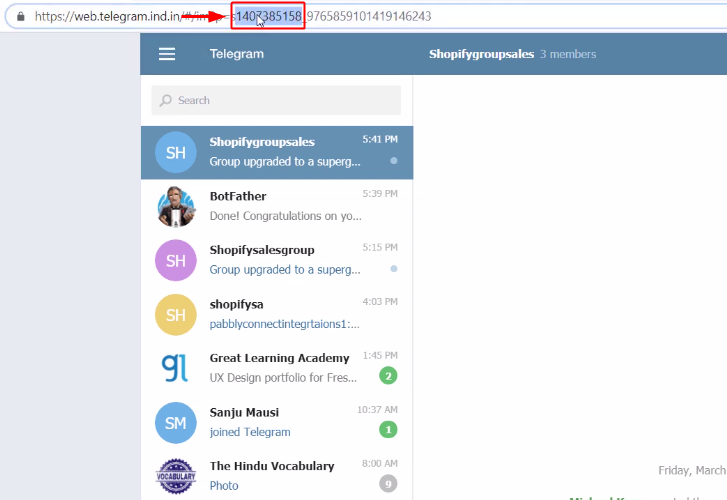Click 'Group upgraded to a superg...' under Shopifygroupsales
Screen dimensions: 727x500
click(285, 162)
